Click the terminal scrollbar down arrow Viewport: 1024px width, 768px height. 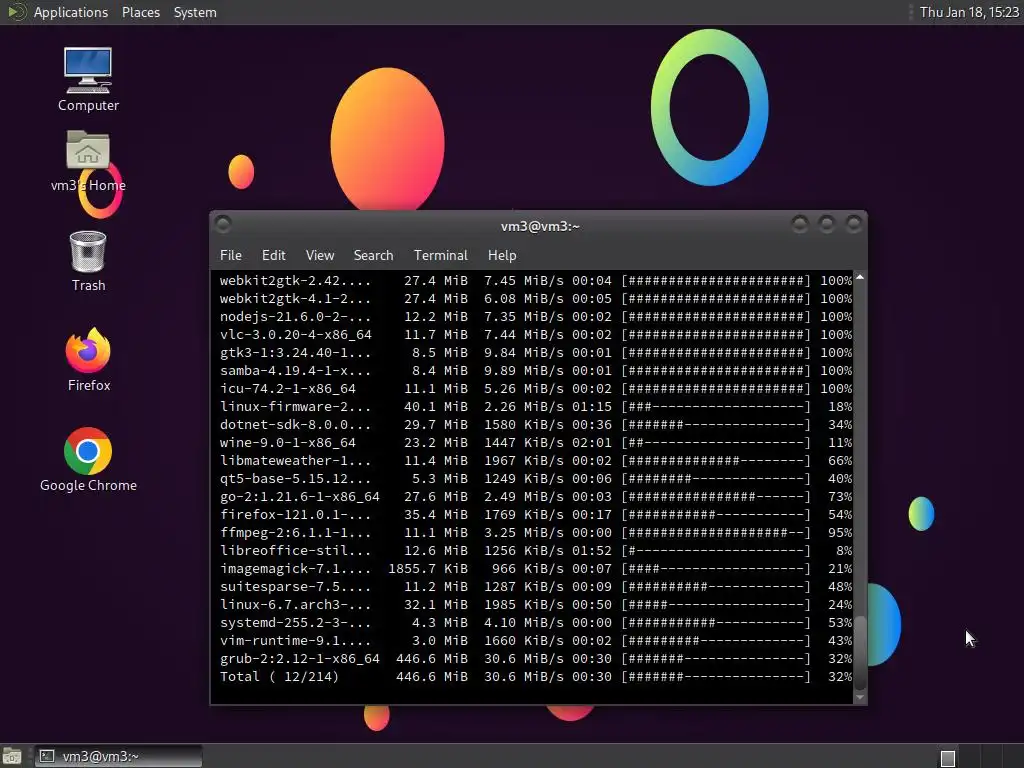[860, 697]
